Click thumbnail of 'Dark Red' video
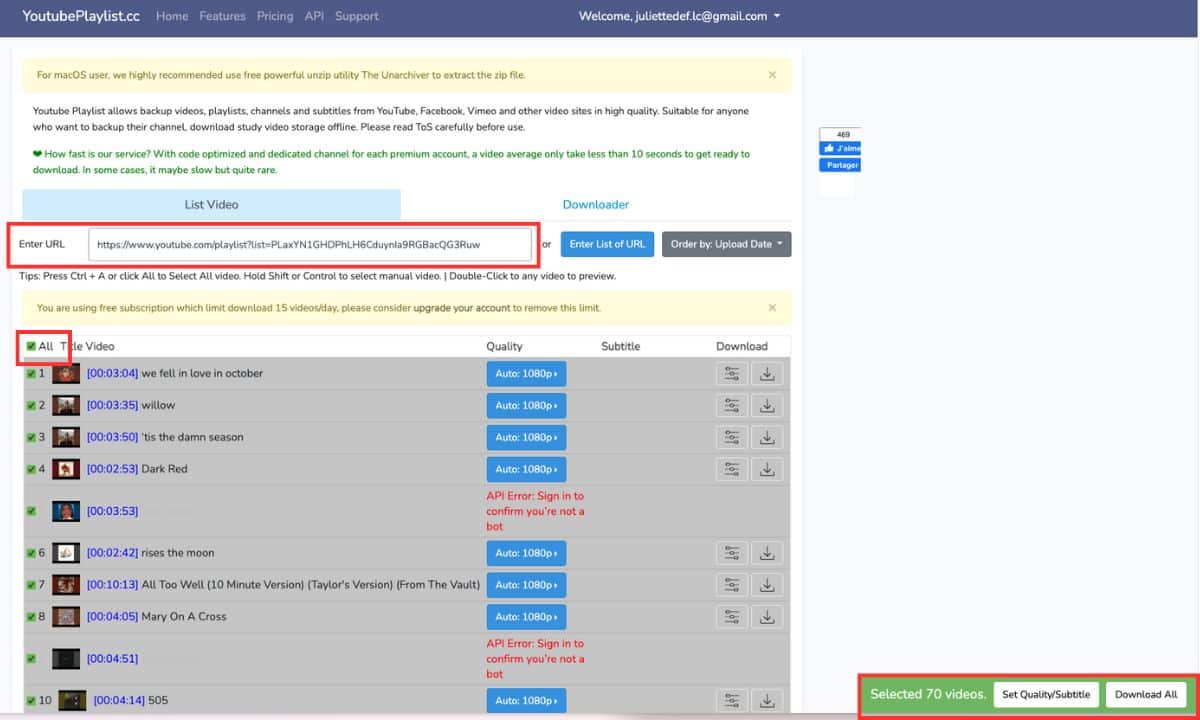Screen dimensions: 1200x720 (x=66, y=469)
